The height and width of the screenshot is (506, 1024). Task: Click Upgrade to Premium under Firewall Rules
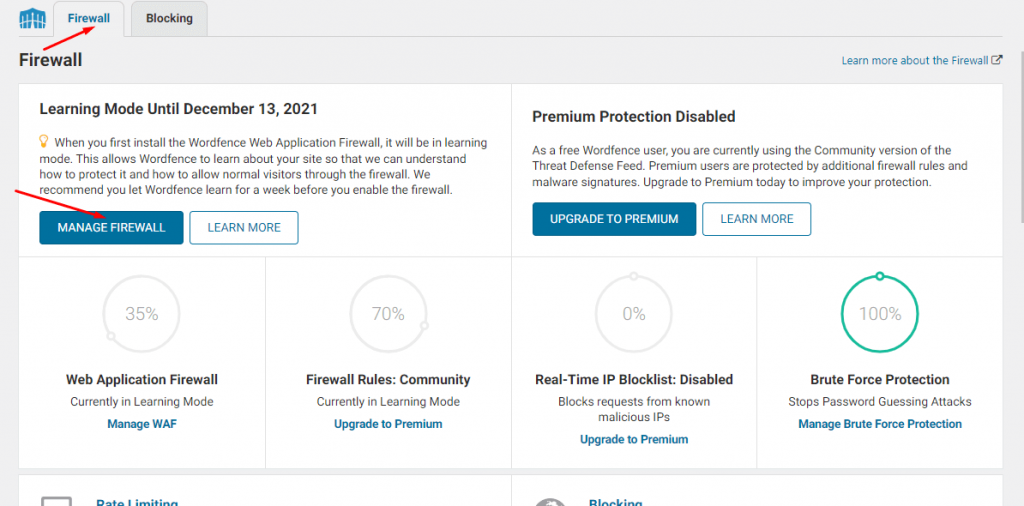tap(388, 424)
